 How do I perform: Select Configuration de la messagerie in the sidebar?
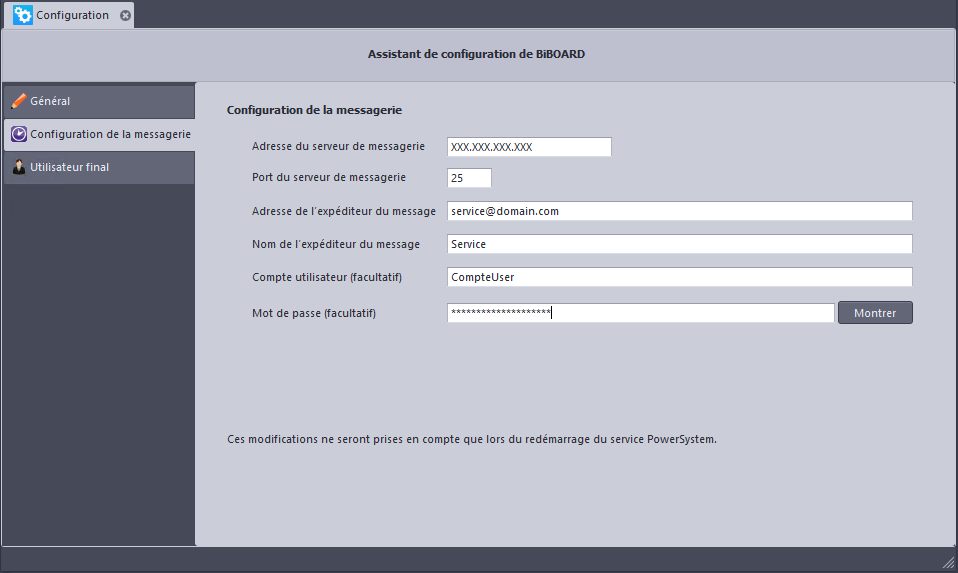99,134
